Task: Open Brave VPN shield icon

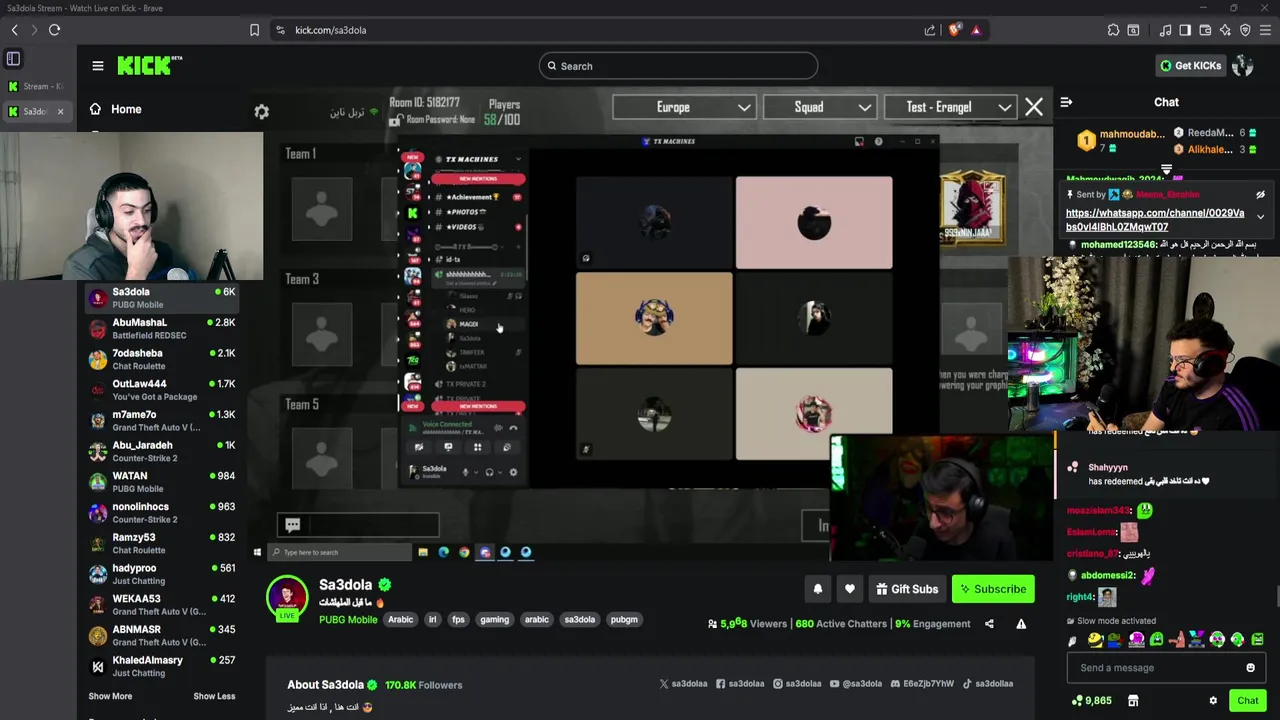Action: pos(1245,30)
